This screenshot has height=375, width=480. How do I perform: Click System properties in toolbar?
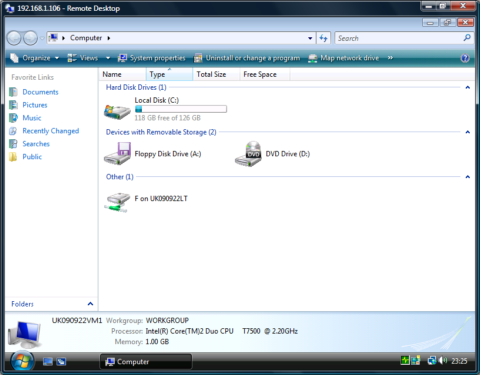152,58
